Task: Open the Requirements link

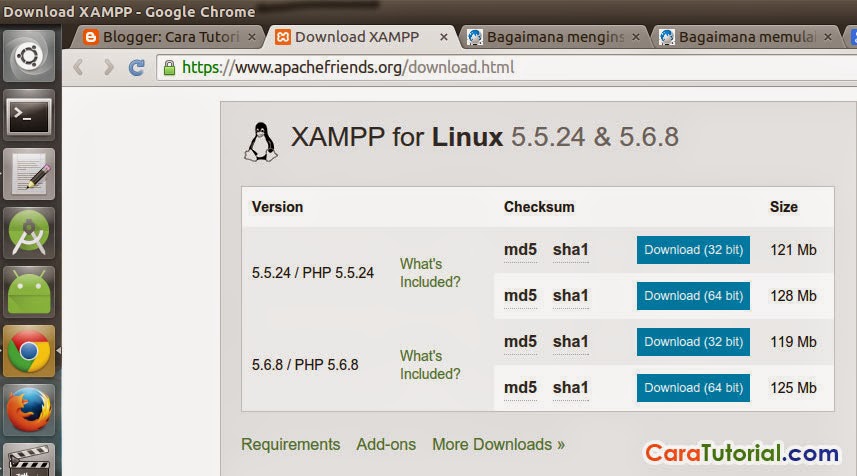Action: pyautogui.click(x=291, y=444)
